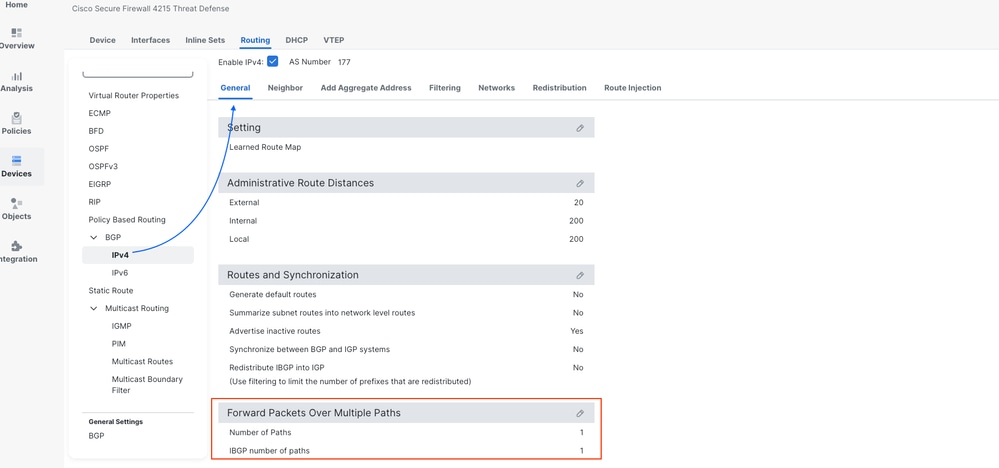Switch to the Device tab
Screen dimensions: 999x468
pos(103,40)
